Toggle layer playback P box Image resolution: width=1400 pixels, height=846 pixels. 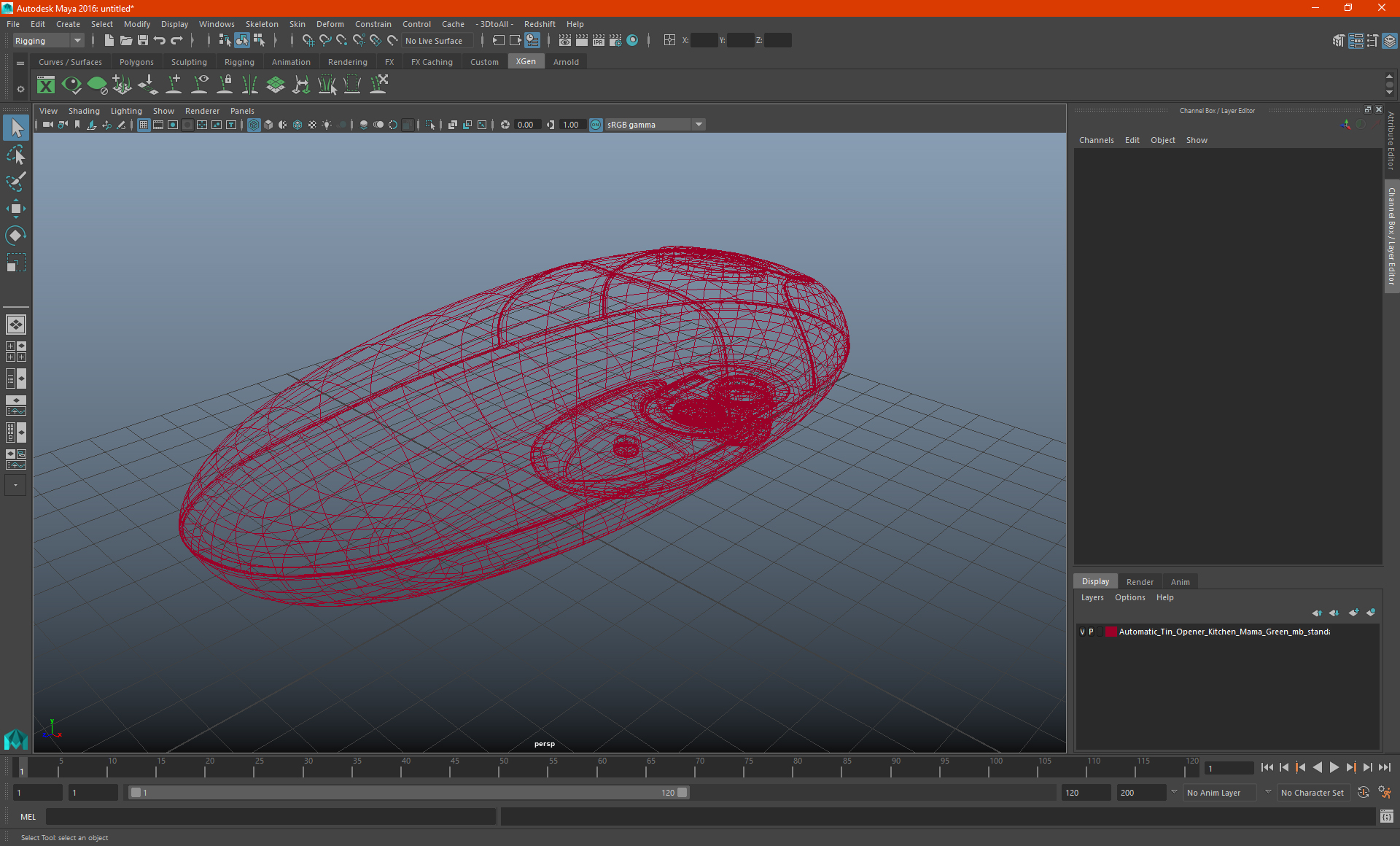coord(1091,632)
